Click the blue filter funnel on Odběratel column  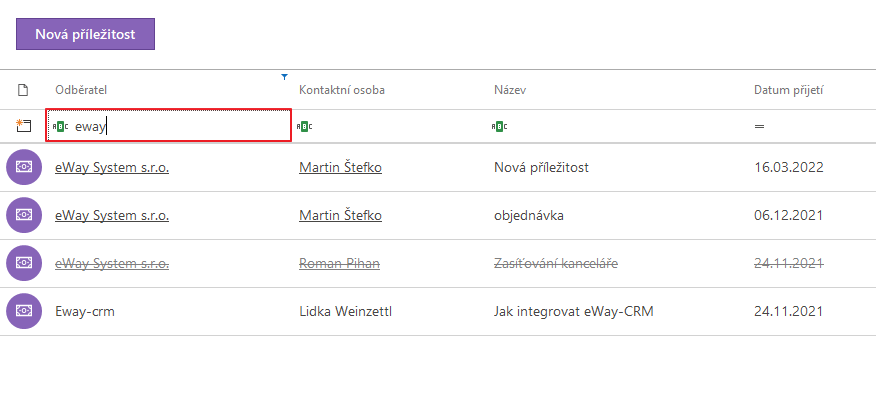(284, 77)
